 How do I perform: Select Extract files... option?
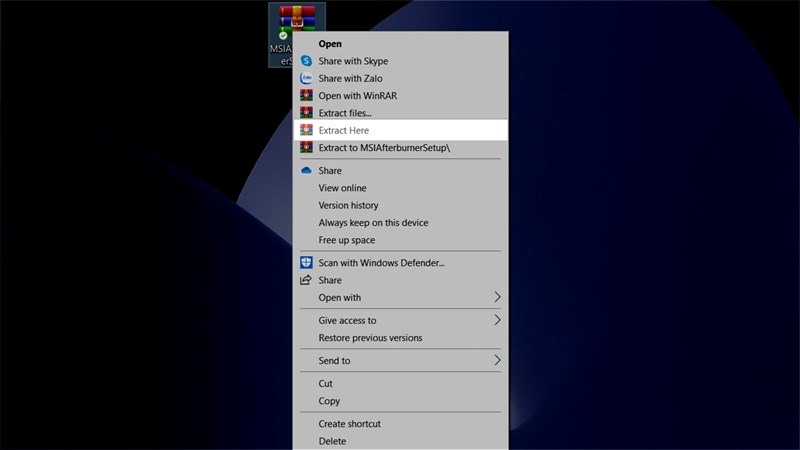click(x=401, y=113)
